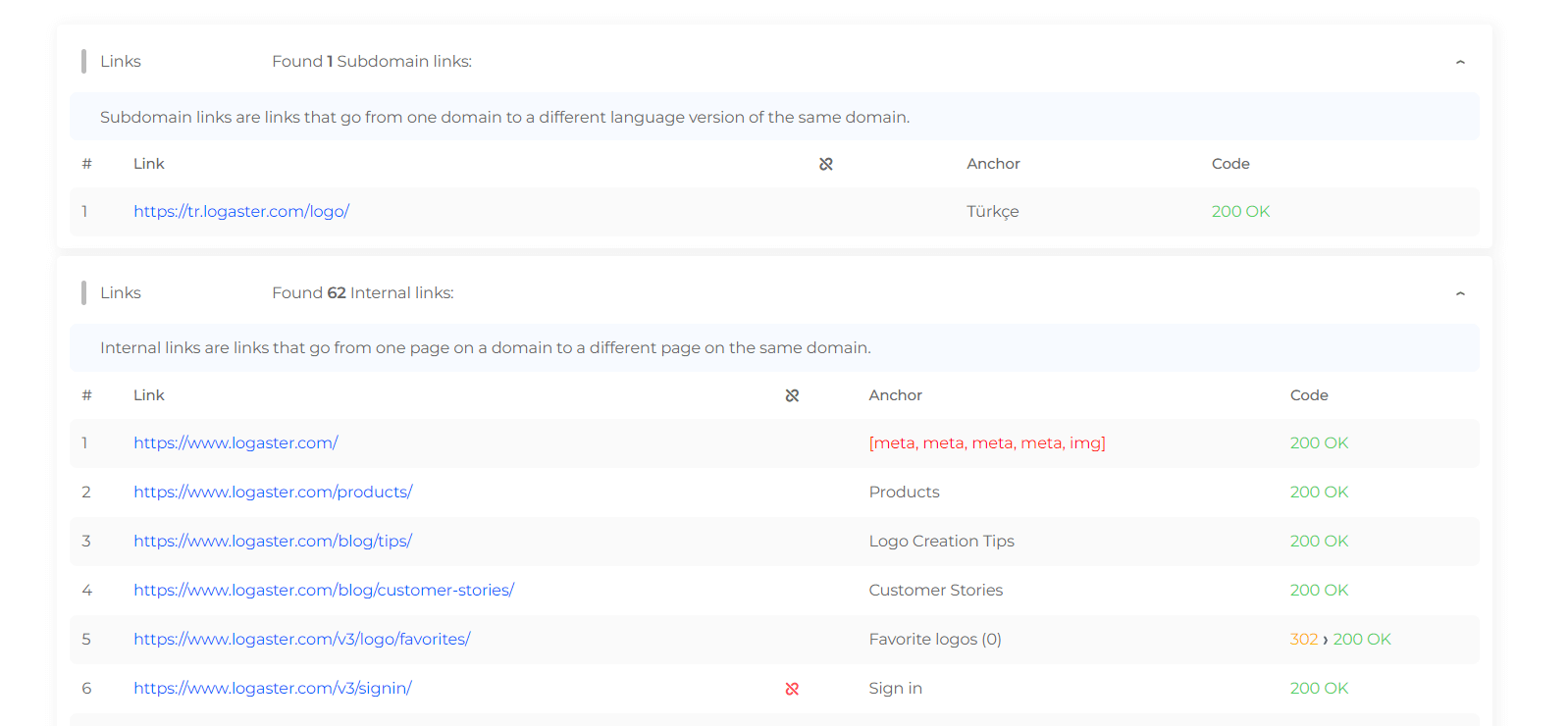Screen dimensions: 1568x726
Task: Click the Customer Stories anchor text
Action: [x=935, y=590]
